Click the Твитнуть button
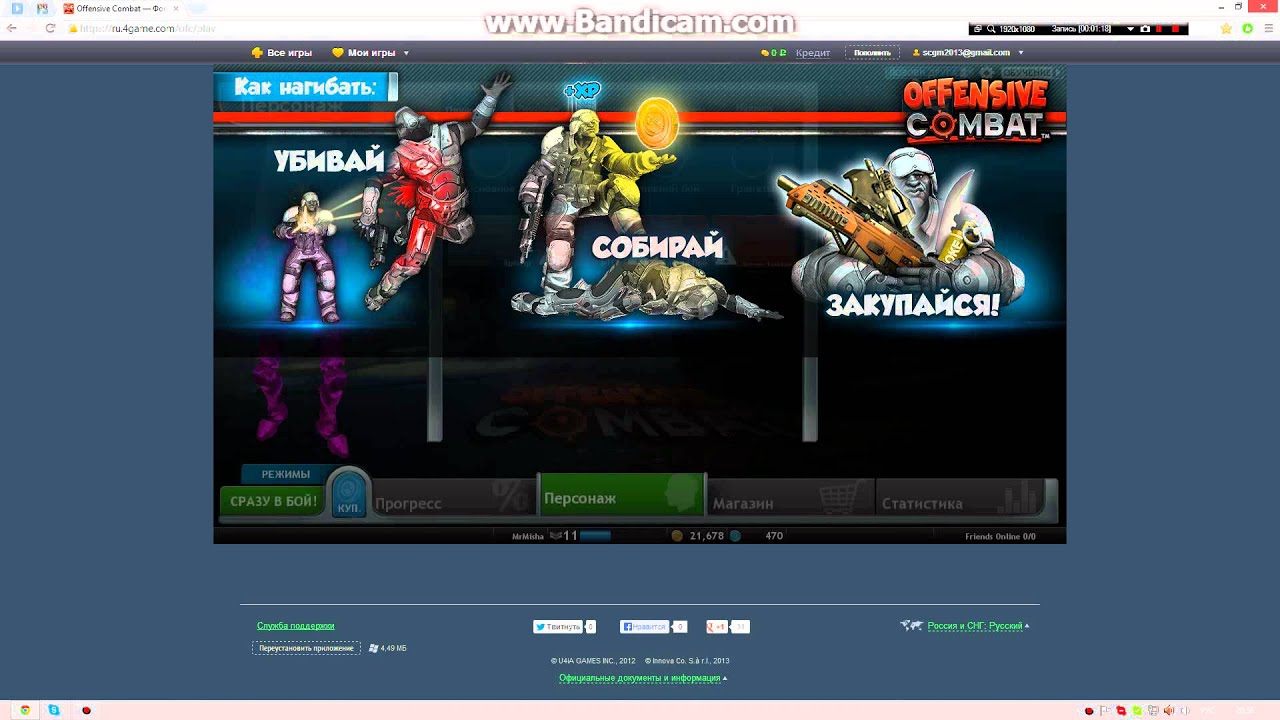Viewport: 1280px width, 720px height. pos(557,627)
